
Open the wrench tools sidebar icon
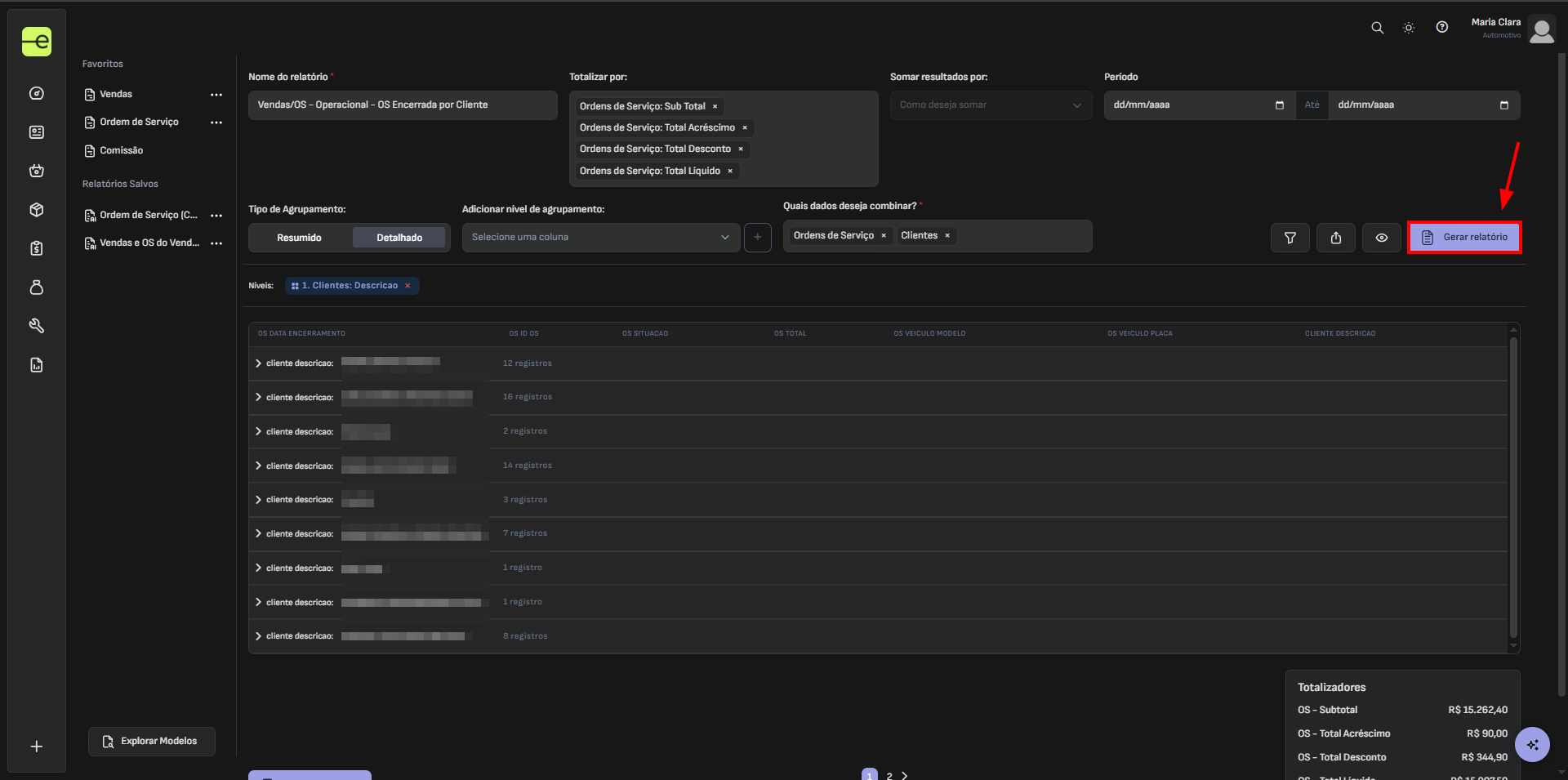(37, 326)
